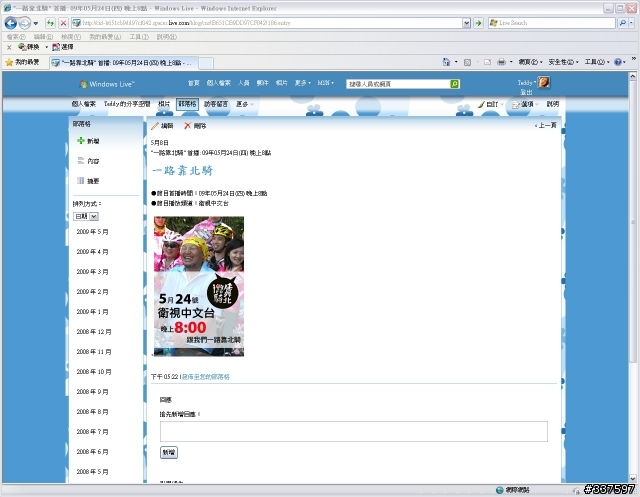The height and width of the screenshot is (497, 640).
Task: Click the Home icon in command bar
Action: click(x=446, y=62)
